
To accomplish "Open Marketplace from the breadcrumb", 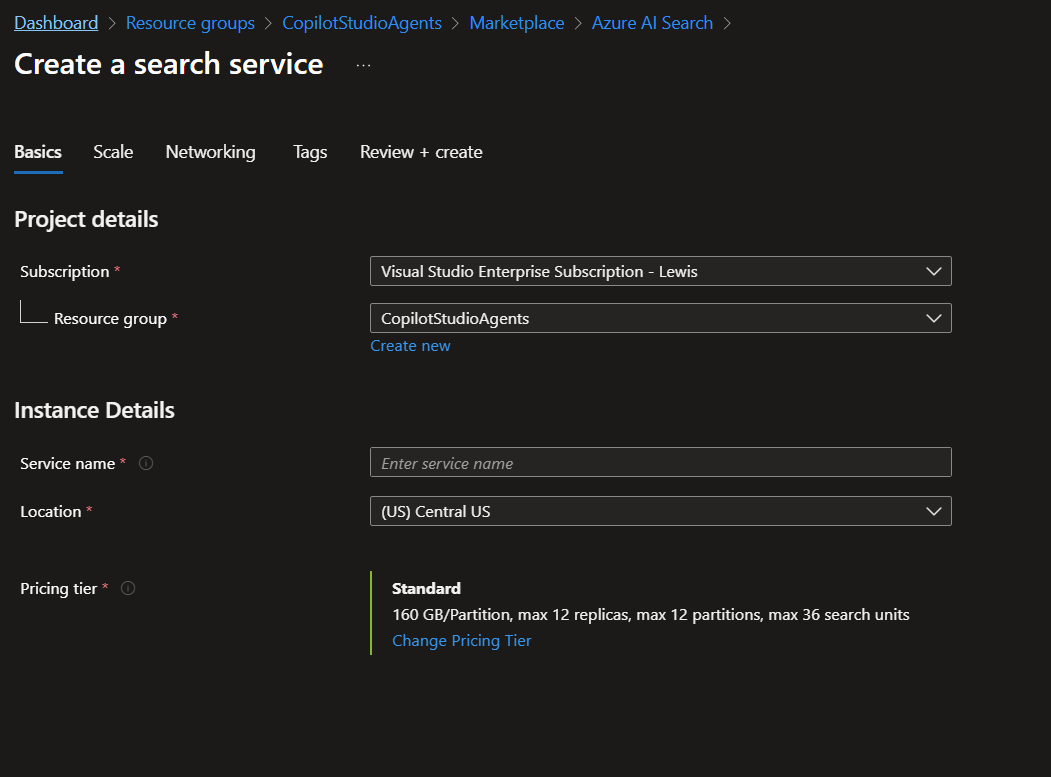I will (516, 22).
